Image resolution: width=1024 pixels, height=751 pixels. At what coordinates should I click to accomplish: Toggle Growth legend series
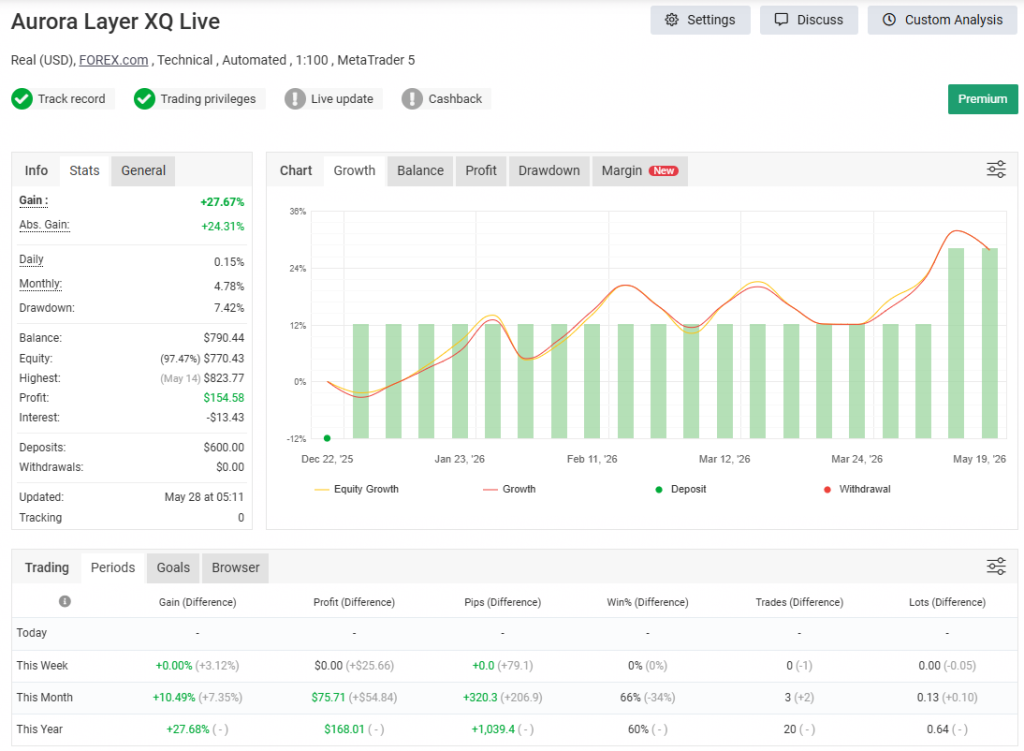pyautogui.click(x=509, y=489)
